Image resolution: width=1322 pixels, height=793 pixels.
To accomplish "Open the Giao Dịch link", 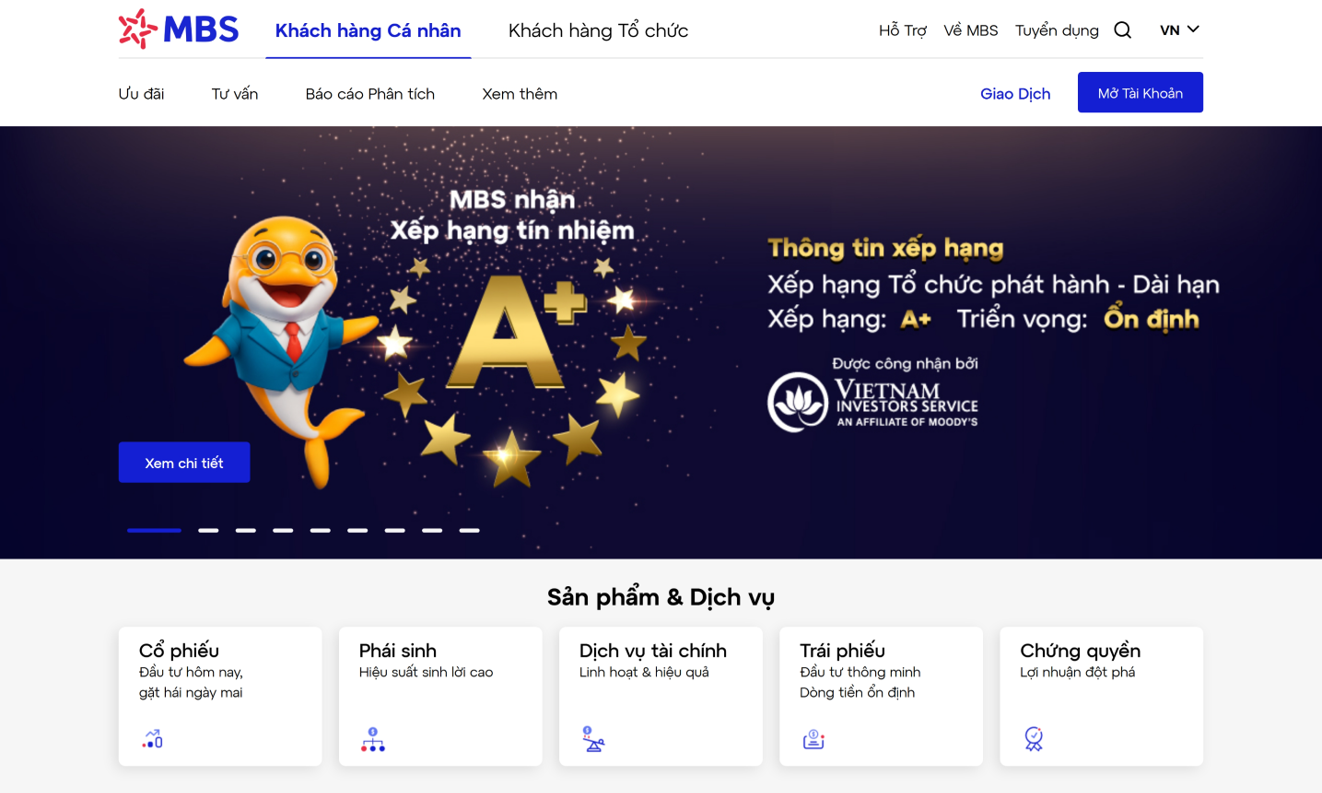I will point(1015,94).
